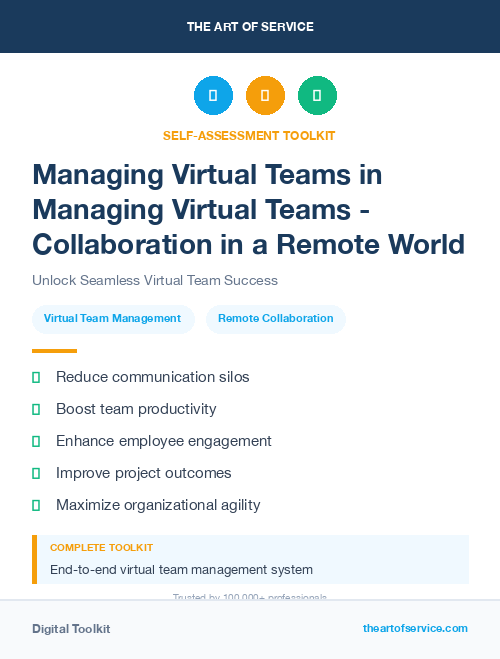Select the Virtual Team Management tag
This screenshot has height=659, width=500.
[x=113, y=319]
